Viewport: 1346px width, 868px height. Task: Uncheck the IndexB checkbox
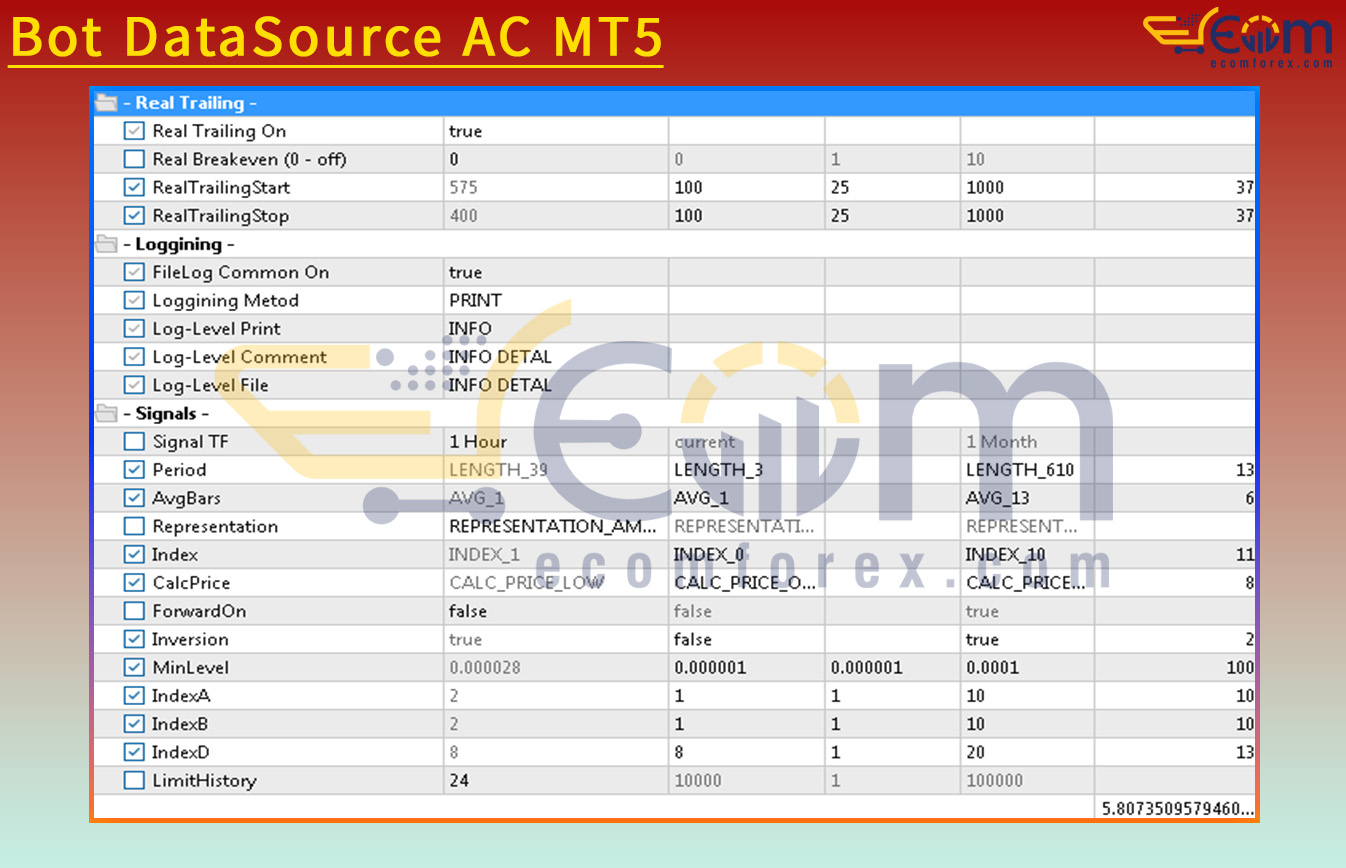tap(134, 723)
